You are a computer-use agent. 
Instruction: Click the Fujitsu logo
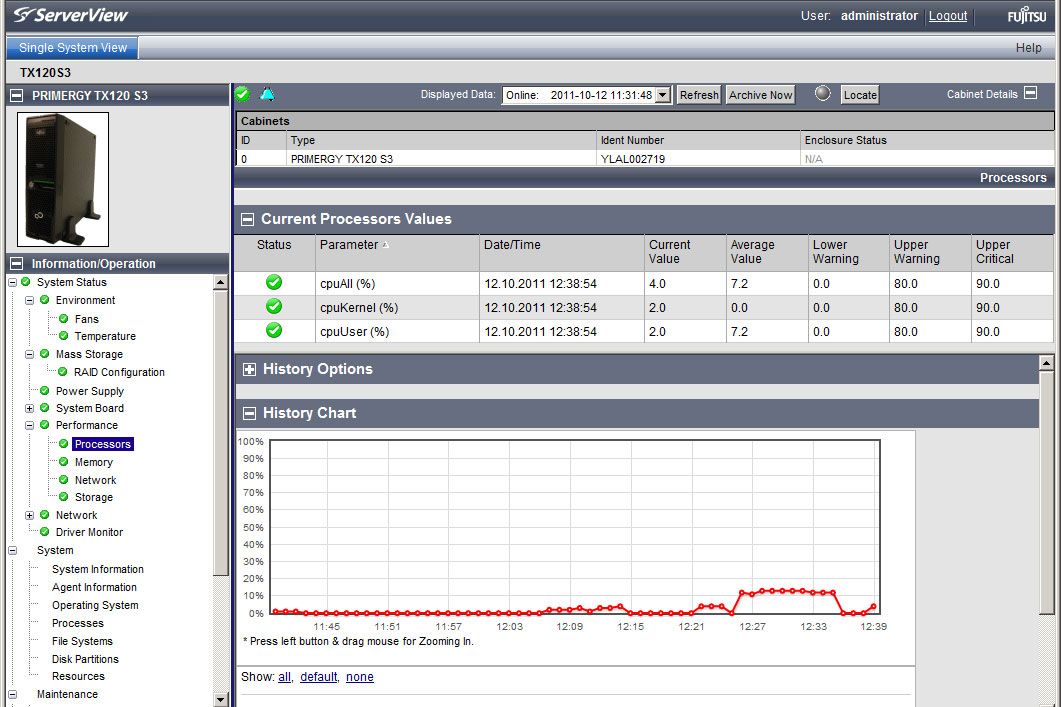click(x=1026, y=16)
